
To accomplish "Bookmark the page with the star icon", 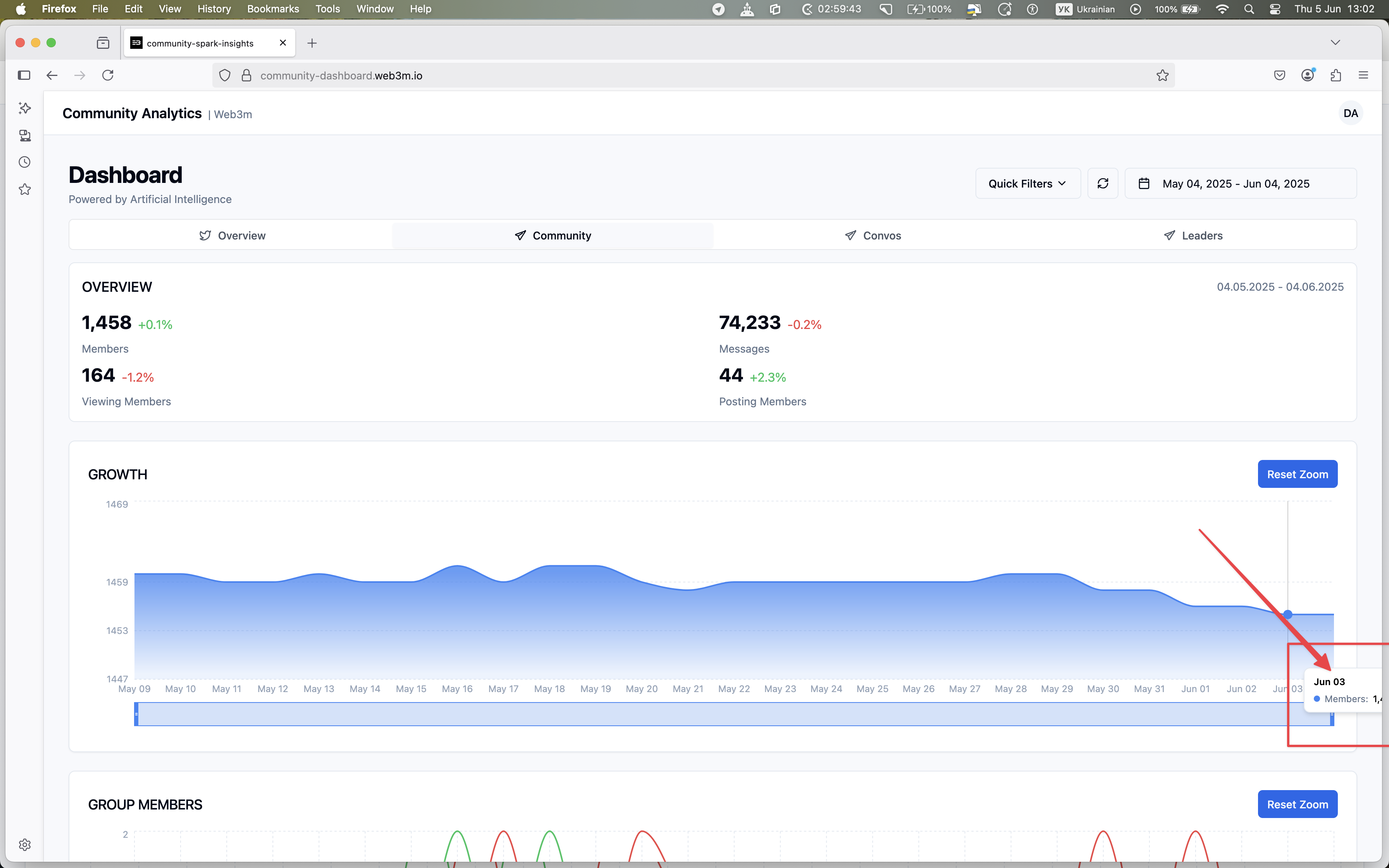I will click(x=1162, y=75).
